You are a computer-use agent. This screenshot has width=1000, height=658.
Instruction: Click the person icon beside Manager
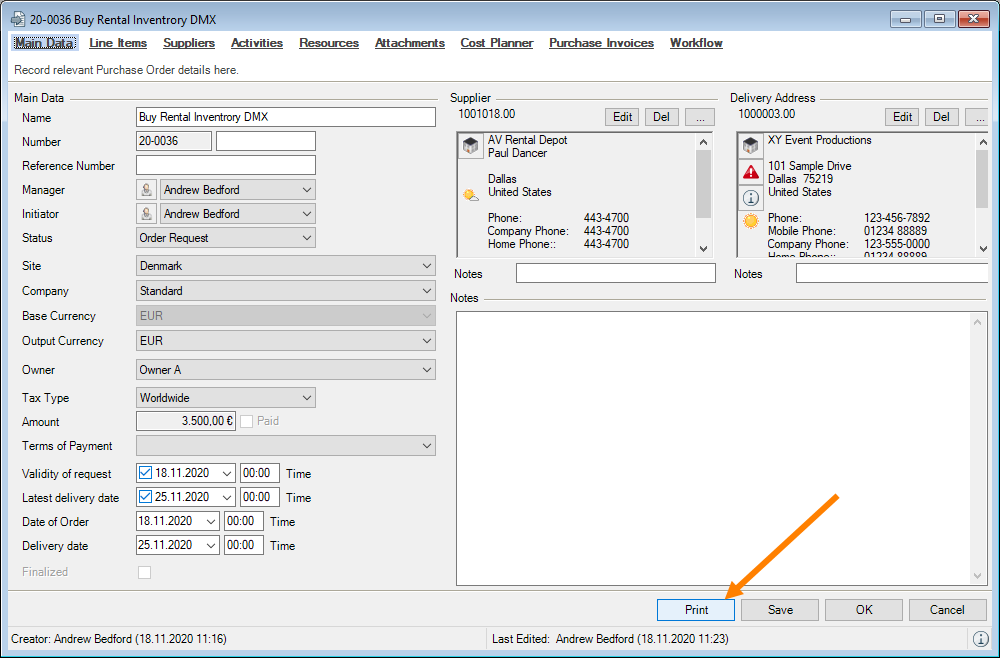point(147,190)
